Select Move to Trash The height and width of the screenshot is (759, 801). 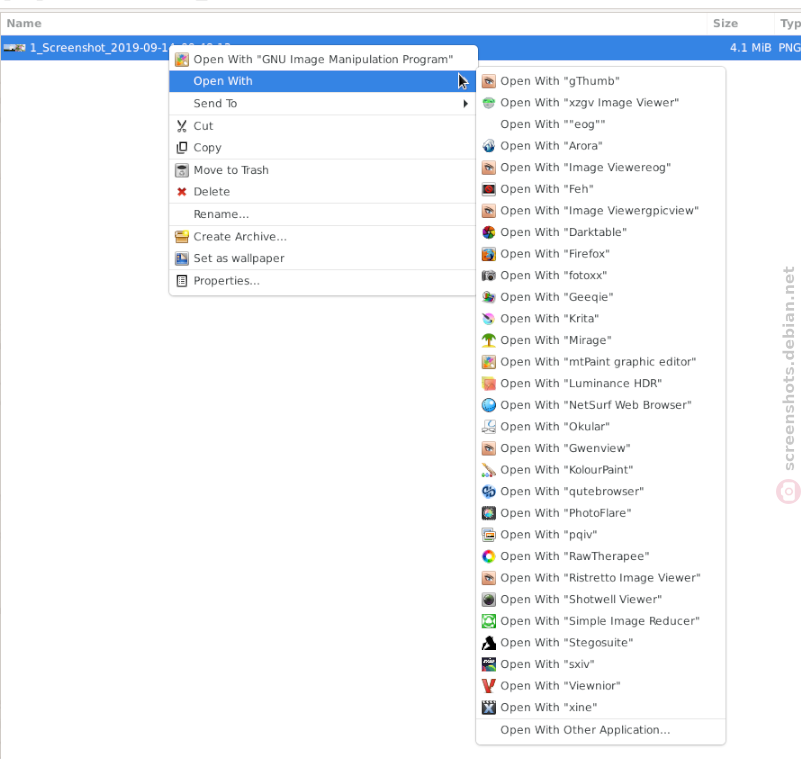(323, 170)
